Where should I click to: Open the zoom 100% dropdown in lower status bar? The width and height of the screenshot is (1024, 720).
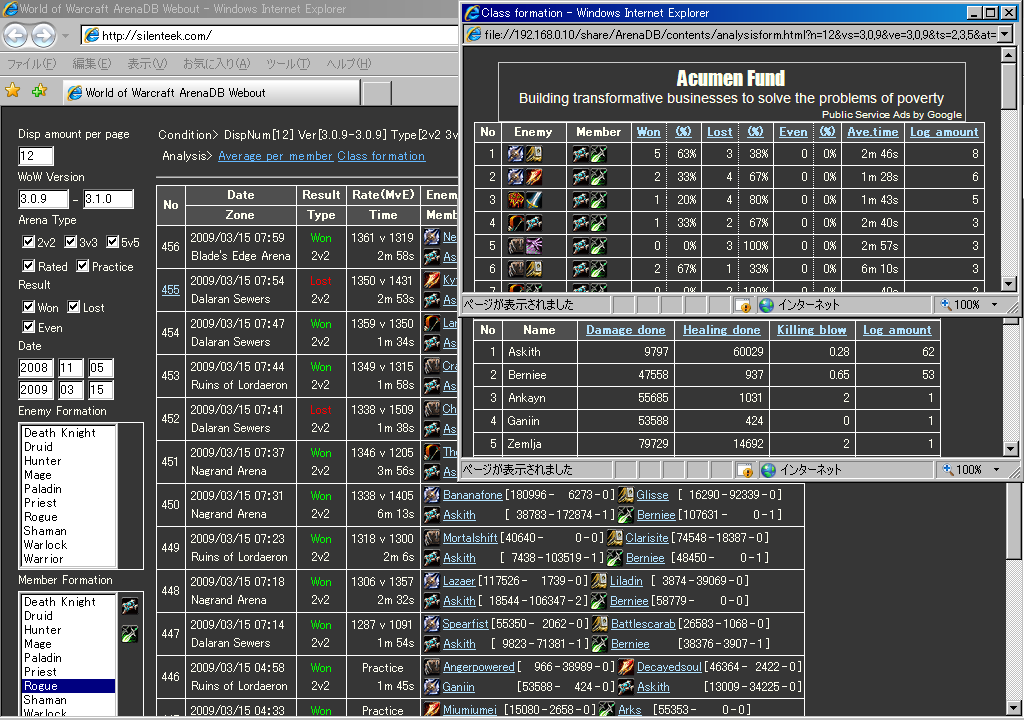pos(997,469)
